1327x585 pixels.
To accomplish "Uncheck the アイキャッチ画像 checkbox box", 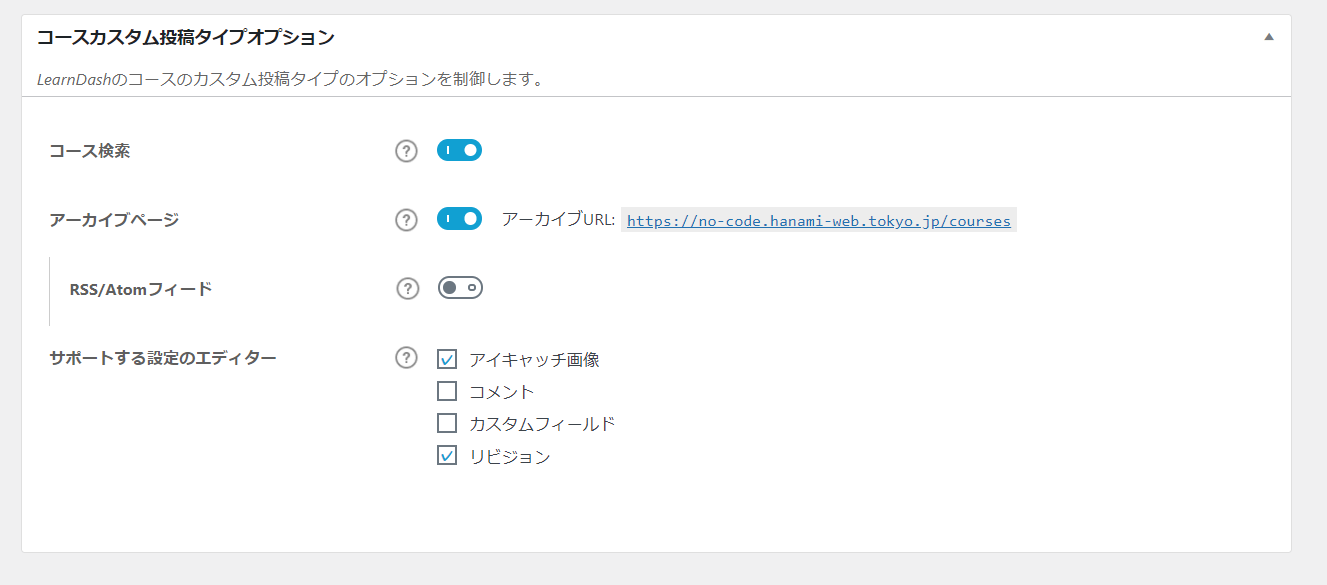I will point(447,360).
